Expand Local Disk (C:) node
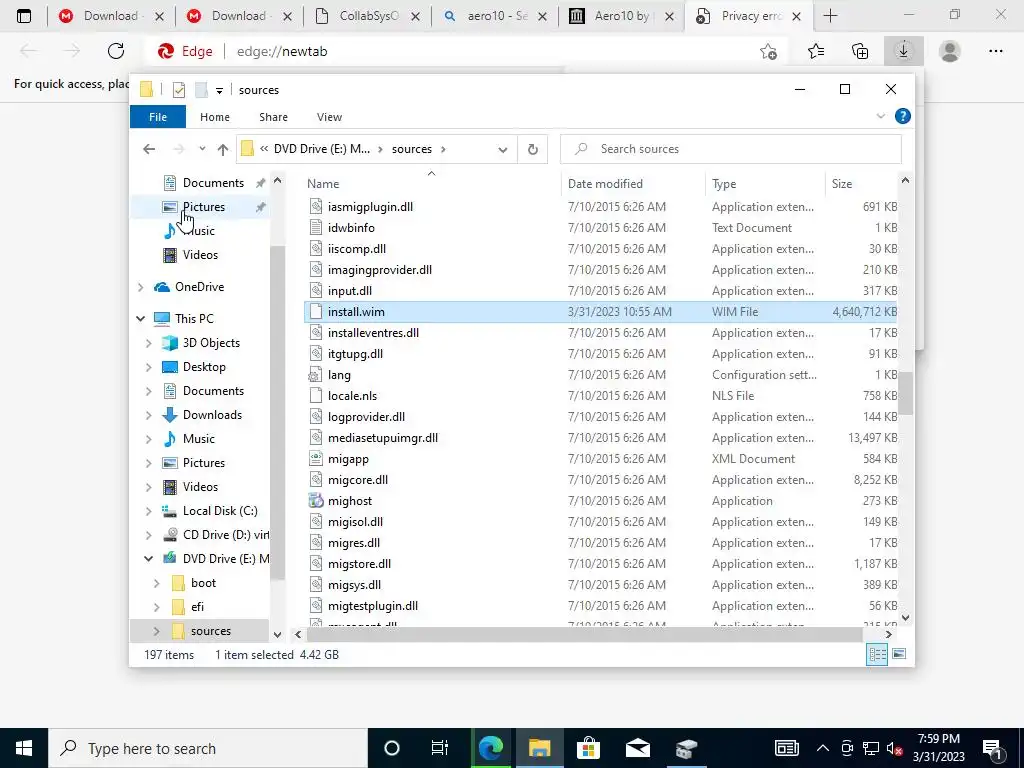The image size is (1024, 768). [x=149, y=511]
